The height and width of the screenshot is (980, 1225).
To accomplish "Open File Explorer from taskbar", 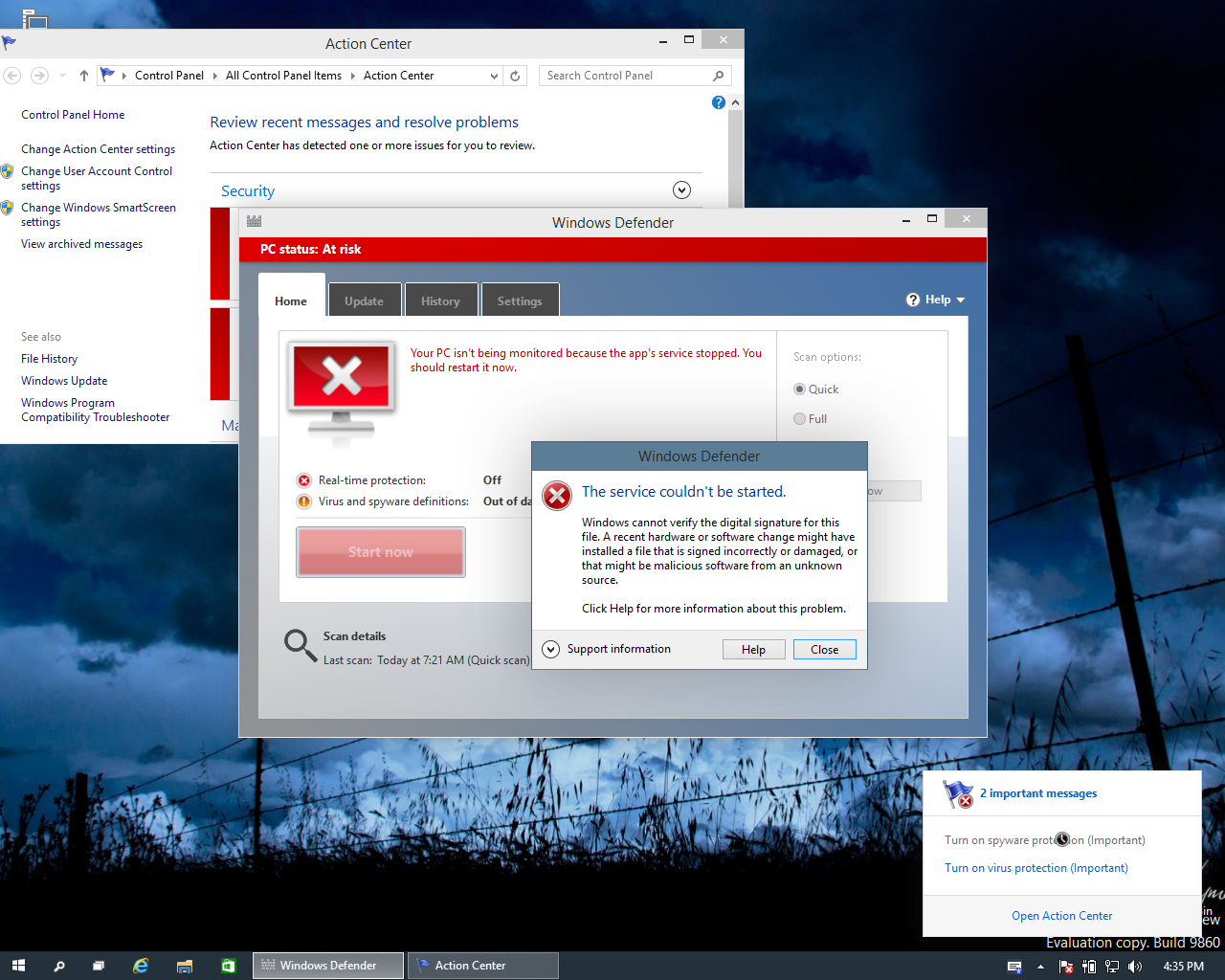I will [185, 966].
